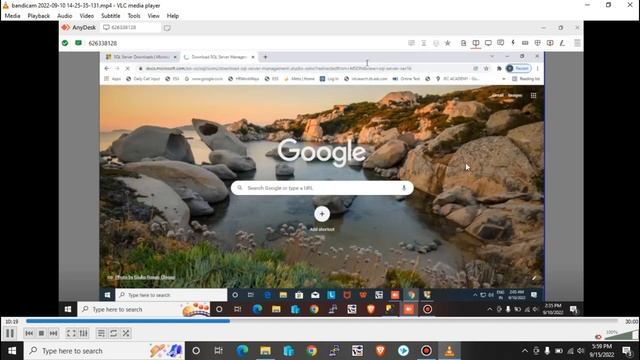
Task: Open AnyDesk display settings monitor icon
Action: click(x=488, y=43)
